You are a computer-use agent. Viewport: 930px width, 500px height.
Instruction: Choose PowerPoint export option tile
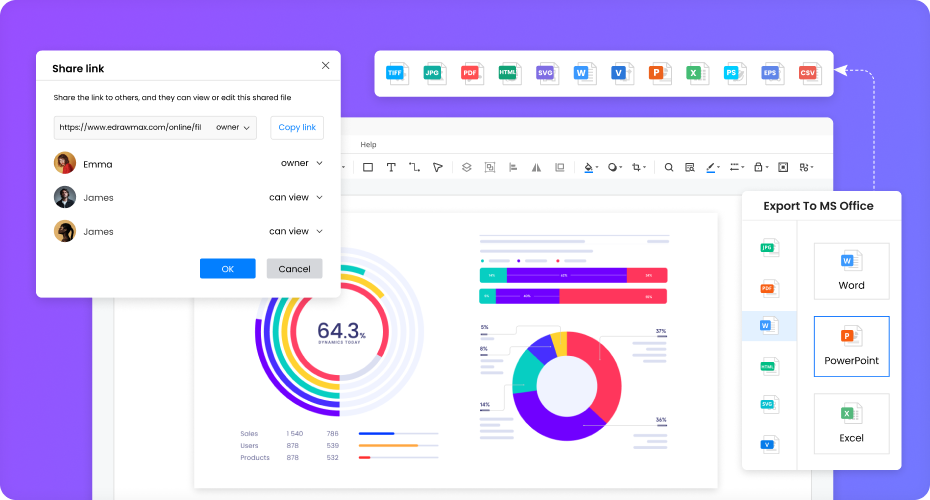point(851,346)
